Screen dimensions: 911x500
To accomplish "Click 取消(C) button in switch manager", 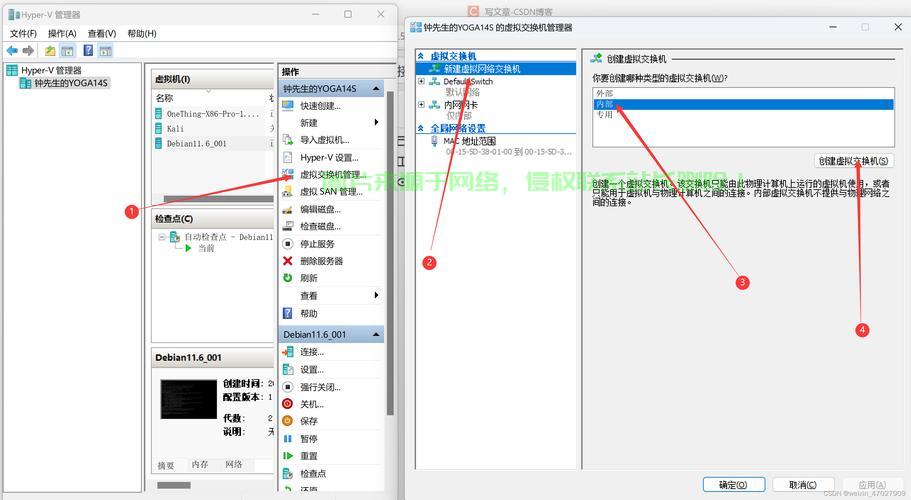I will 803,485.
